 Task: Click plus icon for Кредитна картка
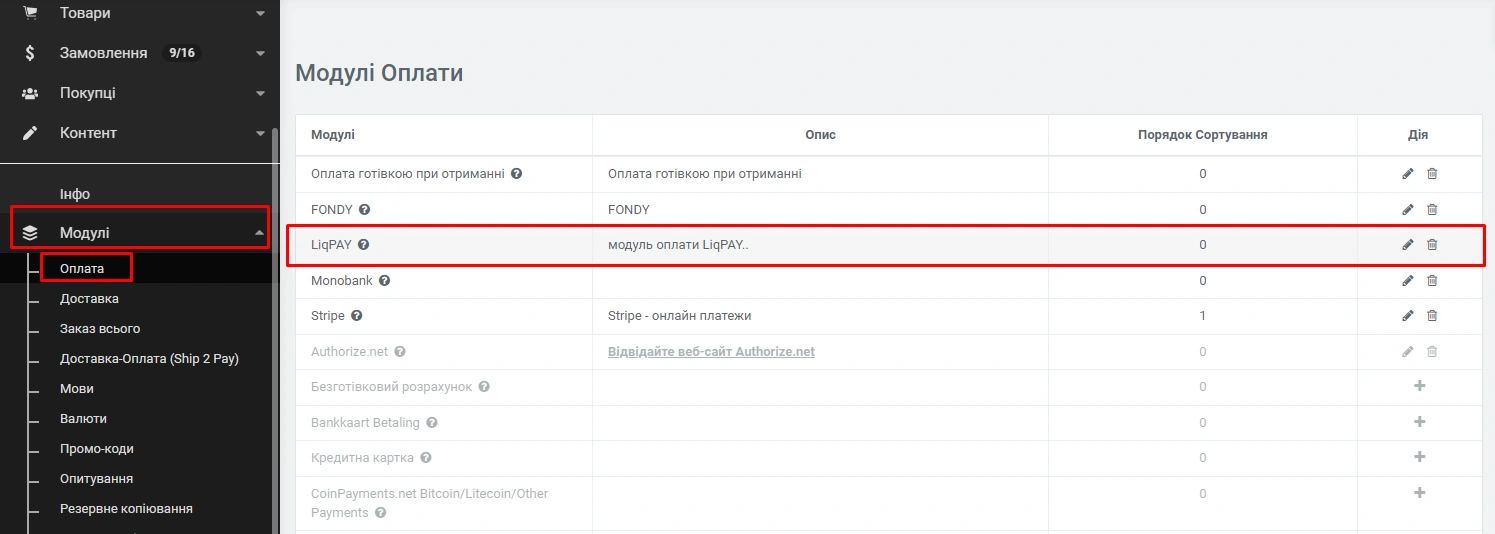[x=1420, y=457]
